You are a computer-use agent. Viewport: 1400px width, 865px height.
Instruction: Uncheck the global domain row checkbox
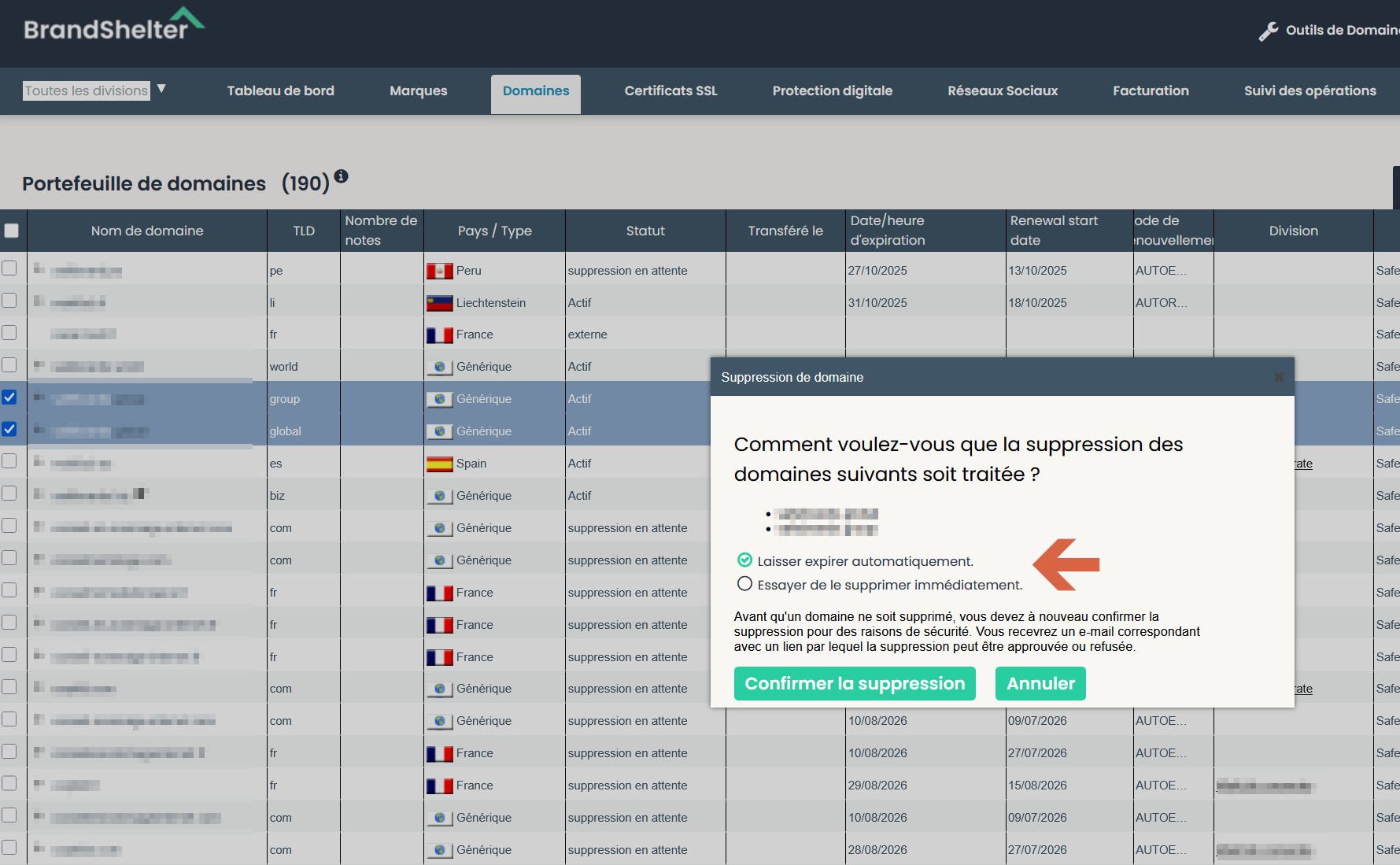(9, 429)
